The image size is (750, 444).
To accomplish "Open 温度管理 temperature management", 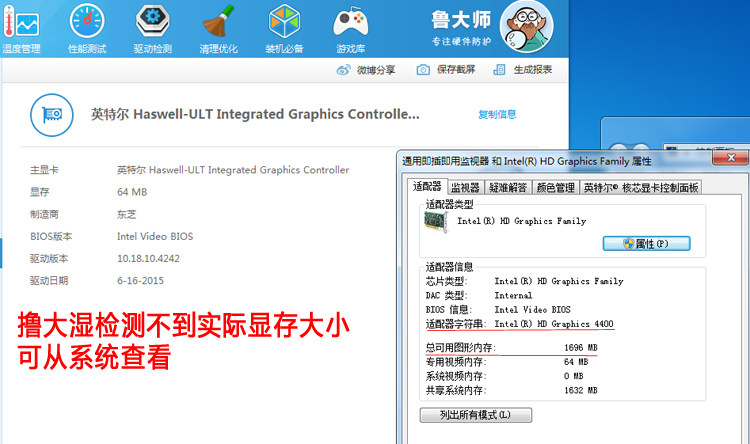I will (21, 29).
